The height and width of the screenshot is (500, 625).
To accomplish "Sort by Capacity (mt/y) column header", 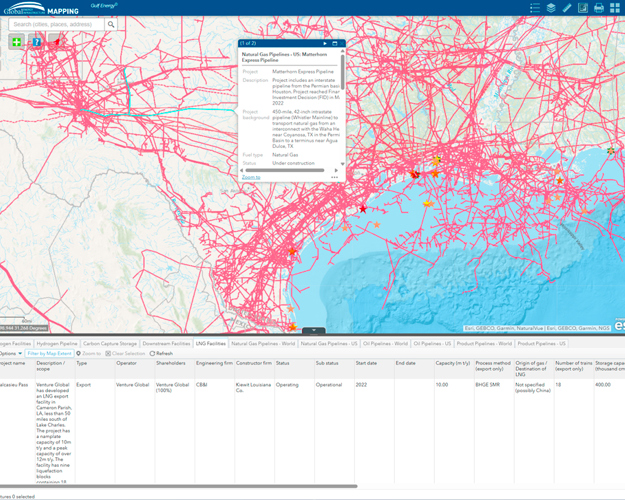I will coord(455,363).
